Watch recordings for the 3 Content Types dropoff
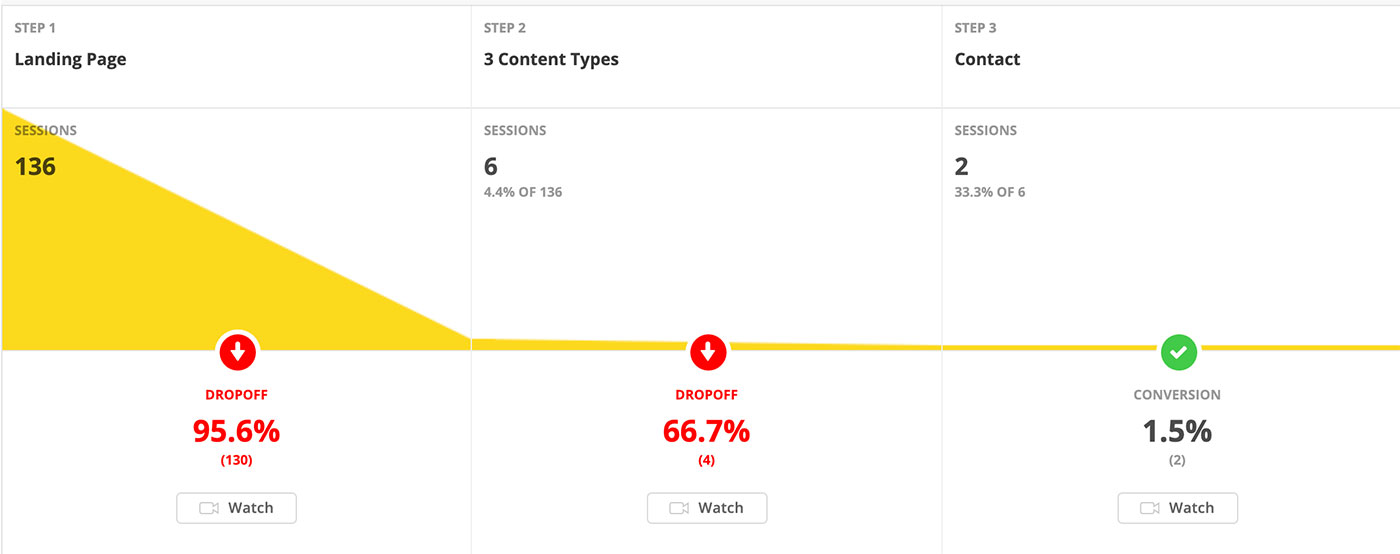The height and width of the screenshot is (554, 1400). point(707,508)
